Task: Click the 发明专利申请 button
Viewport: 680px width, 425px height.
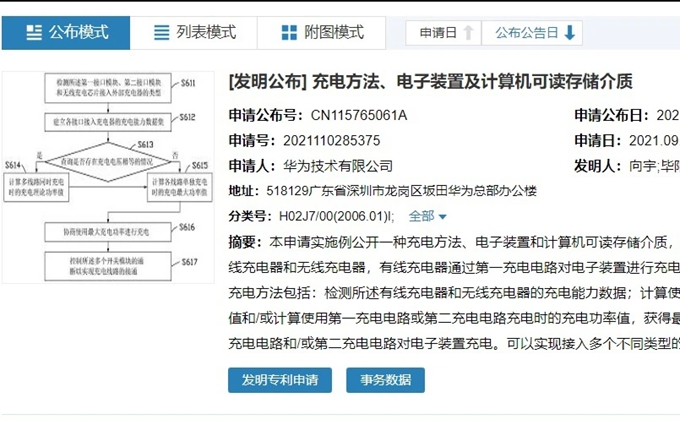Action: tap(280, 380)
